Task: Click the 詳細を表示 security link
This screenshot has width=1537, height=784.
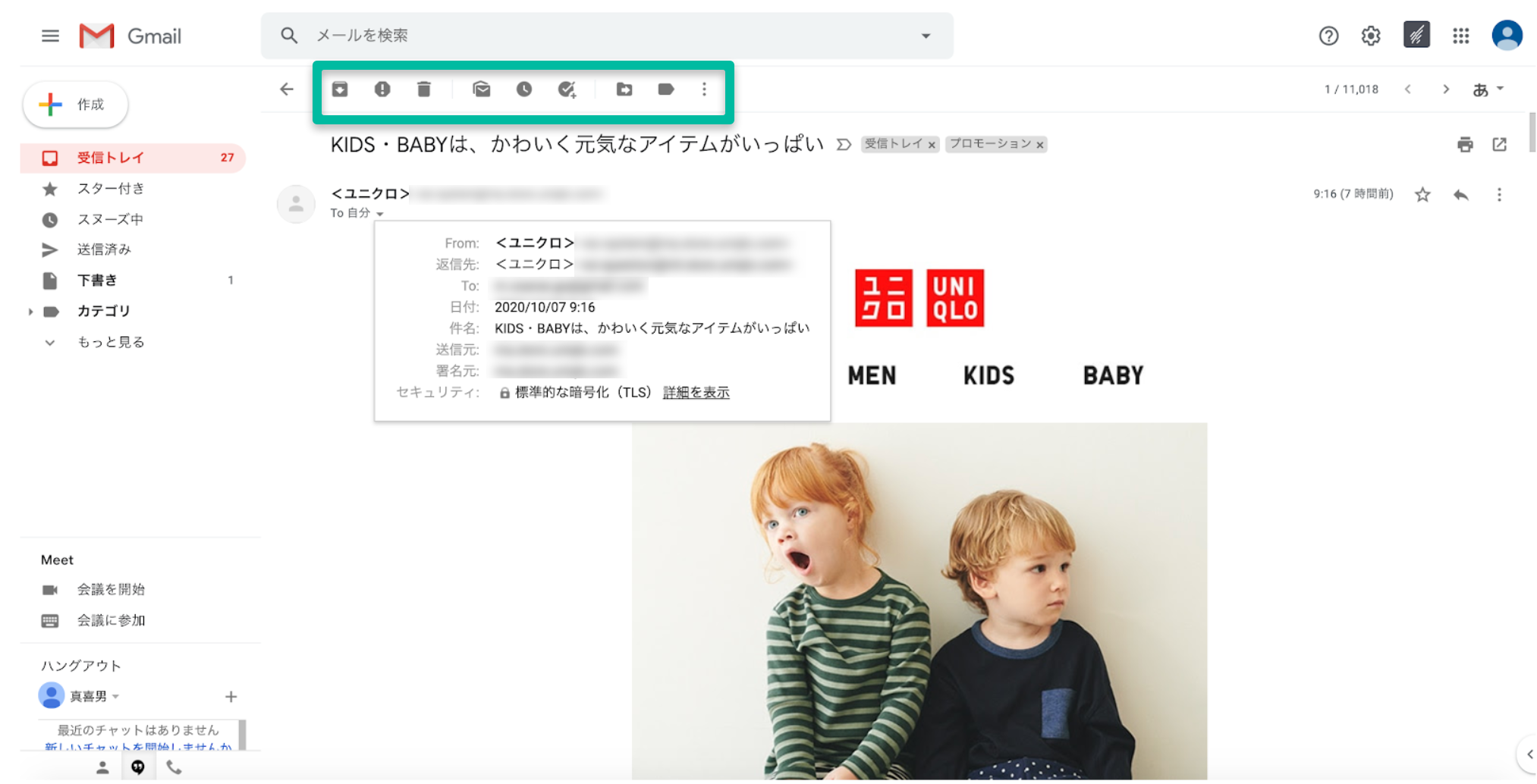Action: pos(696,393)
